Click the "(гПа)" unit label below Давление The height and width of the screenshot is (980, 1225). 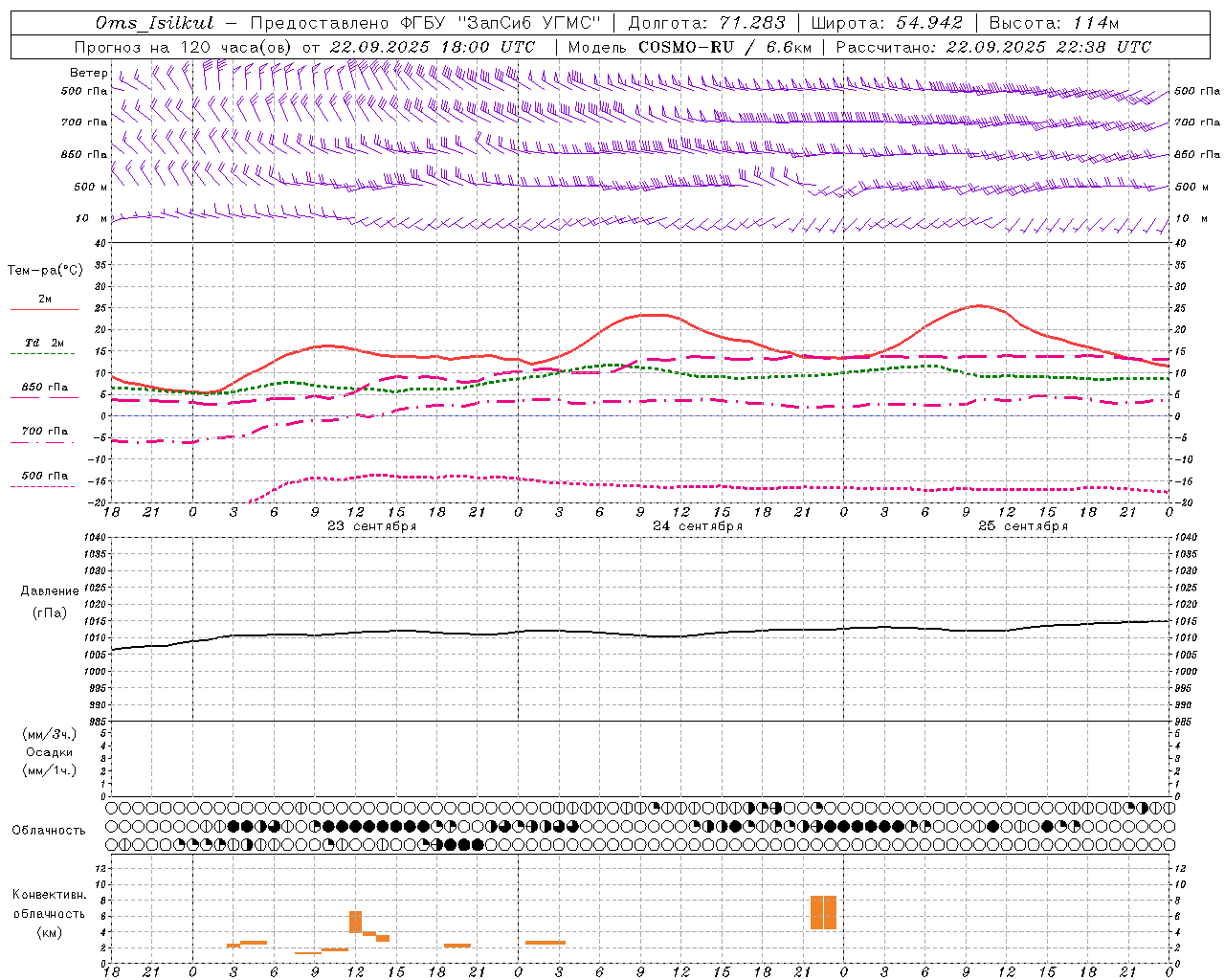pyautogui.click(x=50, y=613)
